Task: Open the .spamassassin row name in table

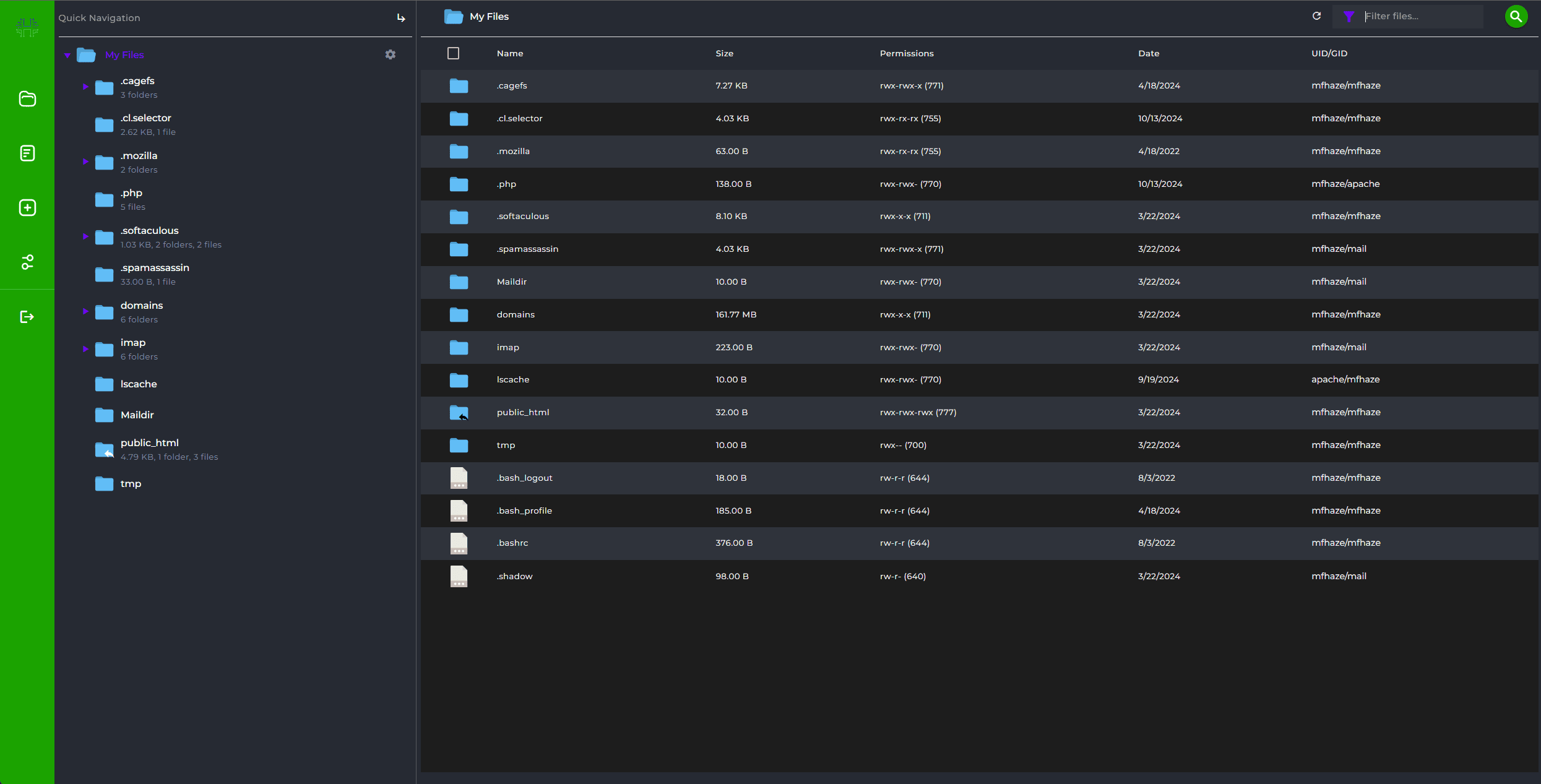Action: [x=527, y=249]
